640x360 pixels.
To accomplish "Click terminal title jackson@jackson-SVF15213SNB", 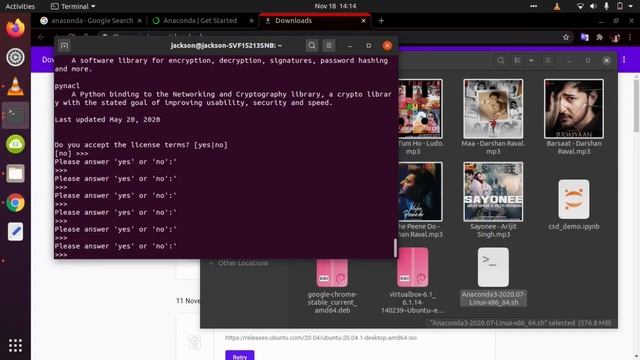I will point(226,45).
